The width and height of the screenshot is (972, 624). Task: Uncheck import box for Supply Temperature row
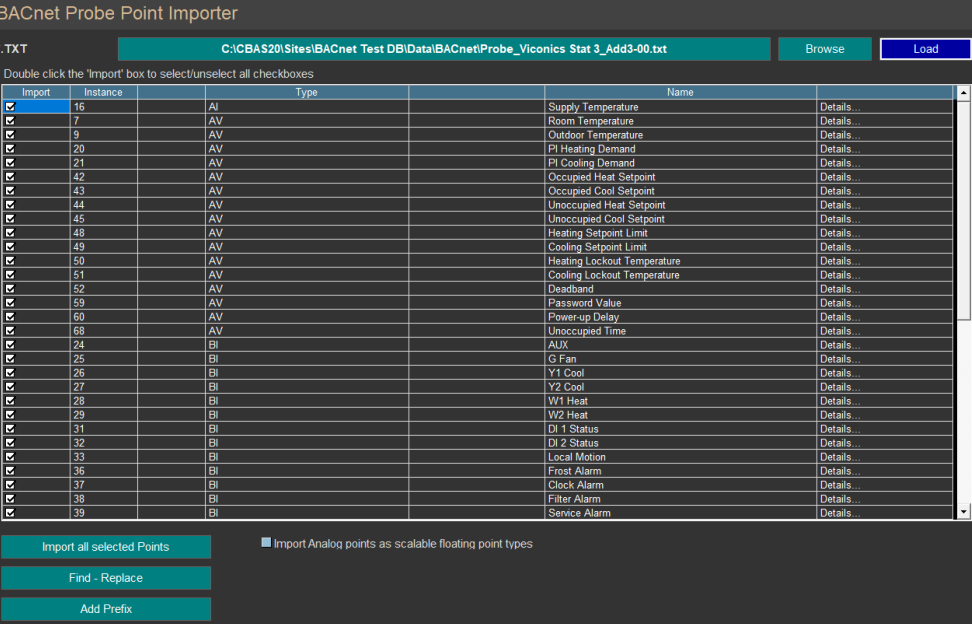click(x=11, y=107)
